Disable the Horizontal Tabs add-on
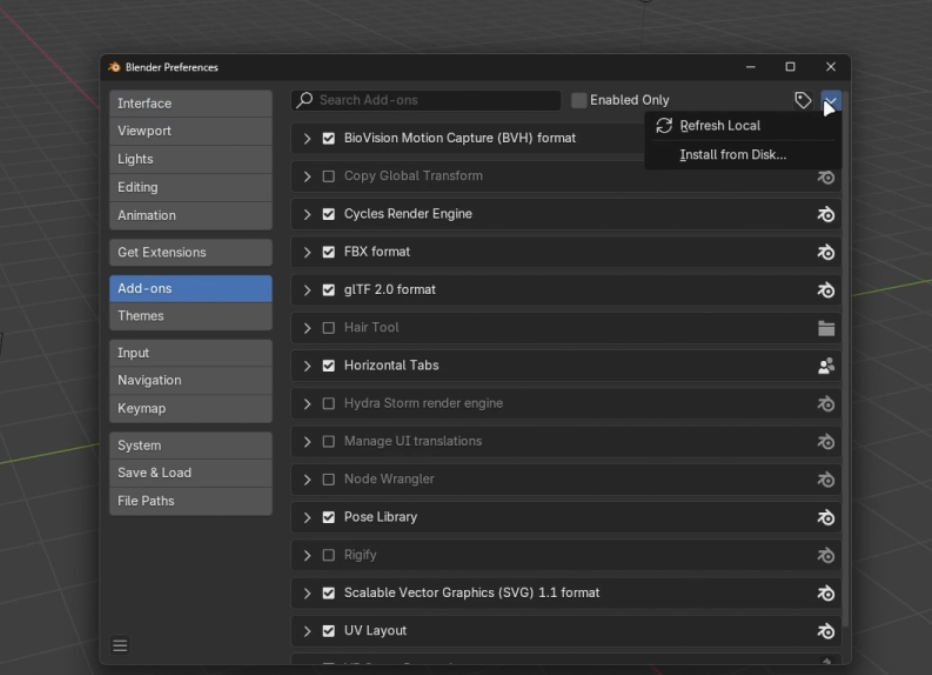This screenshot has width=932, height=675. [329, 365]
